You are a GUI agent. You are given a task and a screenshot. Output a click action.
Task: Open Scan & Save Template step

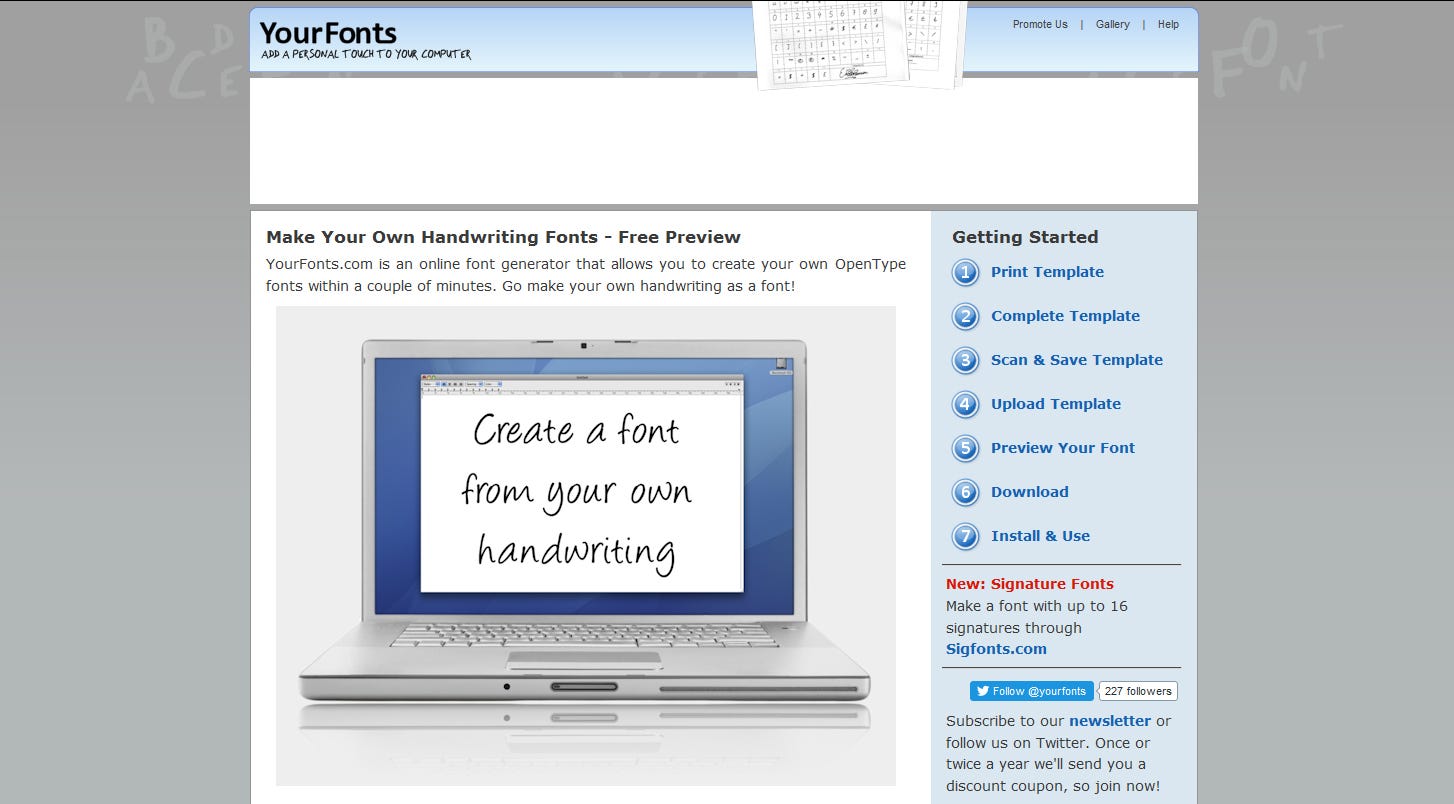pos(1077,360)
